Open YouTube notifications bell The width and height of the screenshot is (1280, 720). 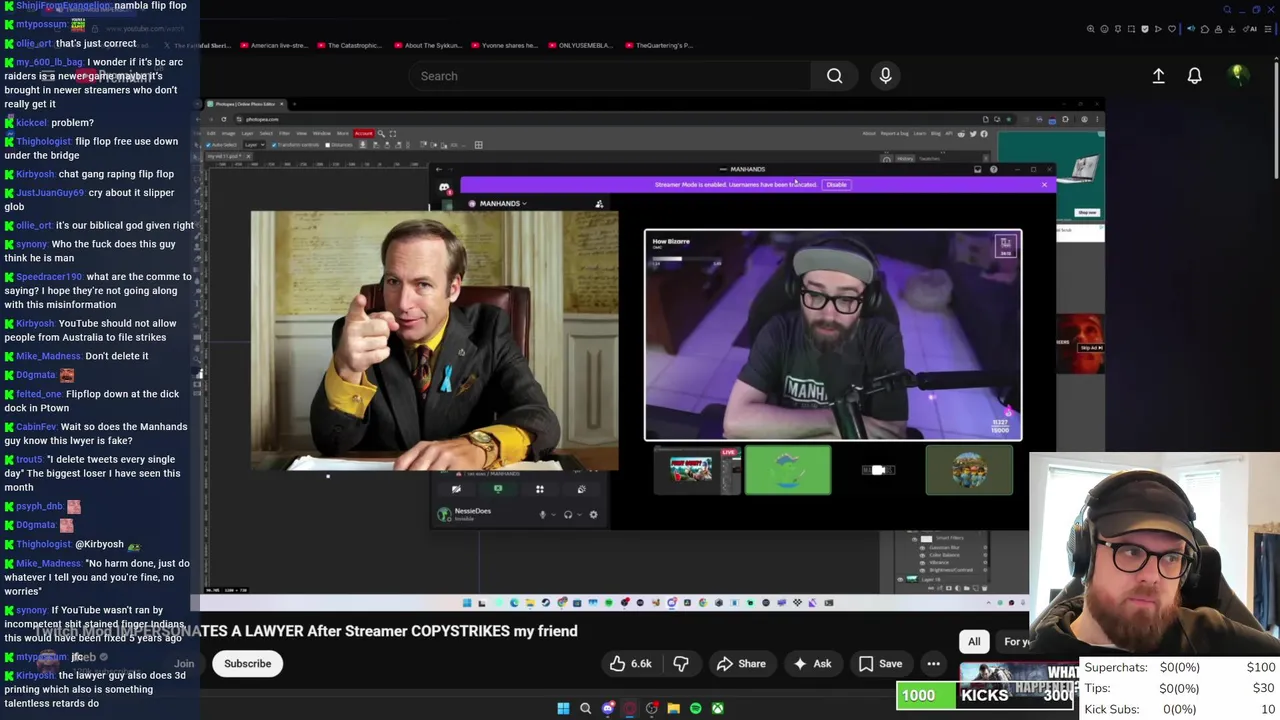click(x=1194, y=76)
